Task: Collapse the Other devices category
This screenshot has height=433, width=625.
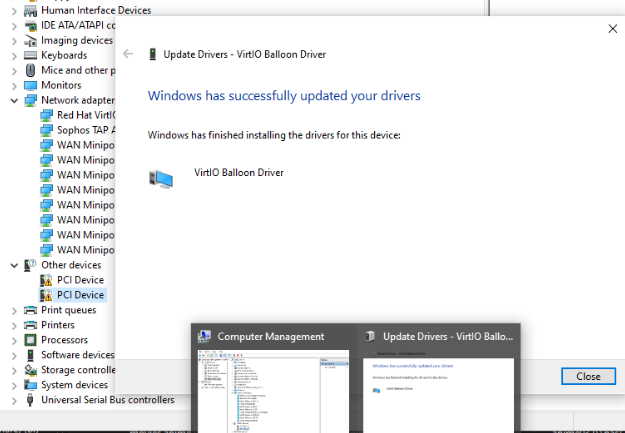Action: coord(14,265)
